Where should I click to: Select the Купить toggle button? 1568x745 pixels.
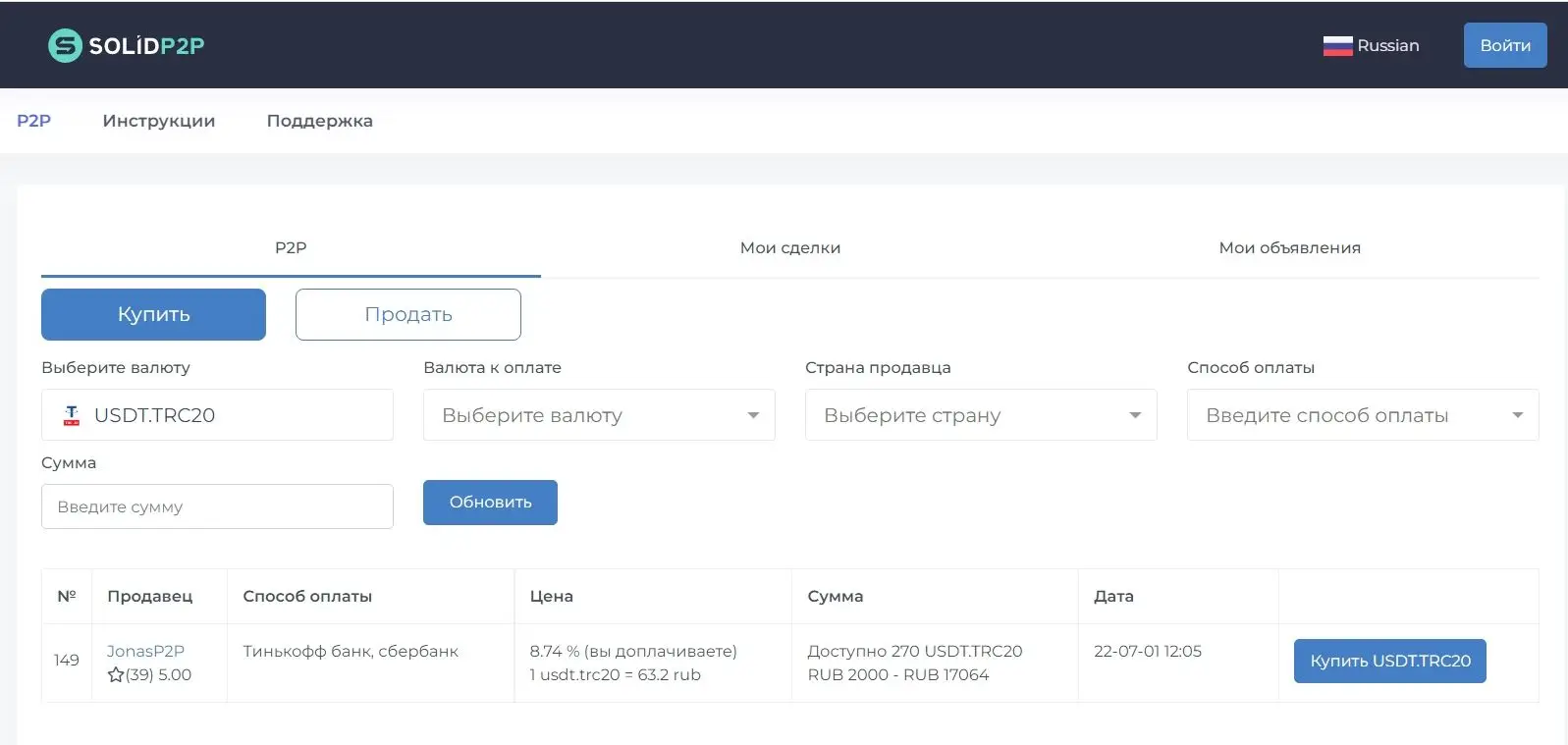pyautogui.click(x=153, y=314)
